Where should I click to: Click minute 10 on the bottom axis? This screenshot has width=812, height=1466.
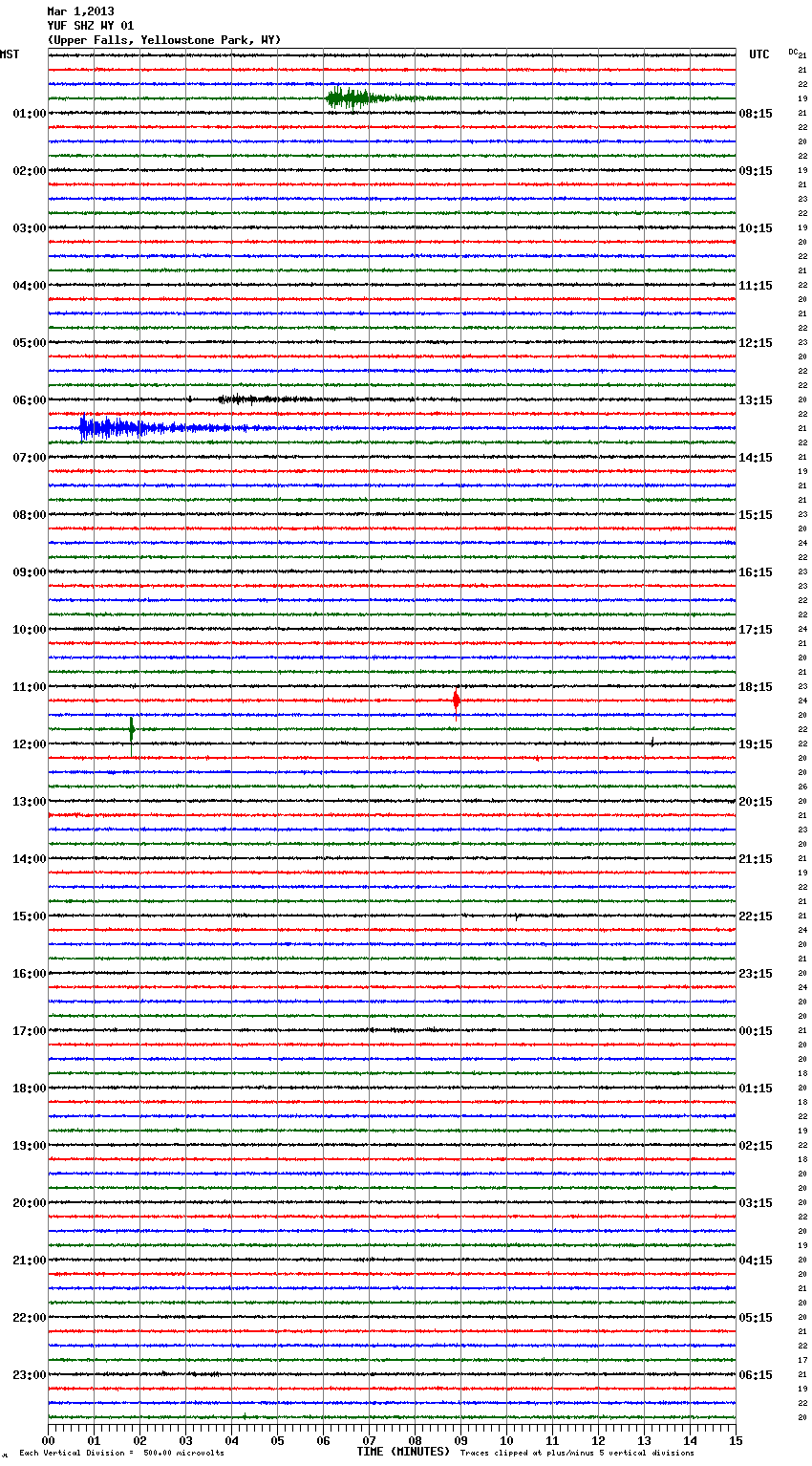click(506, 1440)
